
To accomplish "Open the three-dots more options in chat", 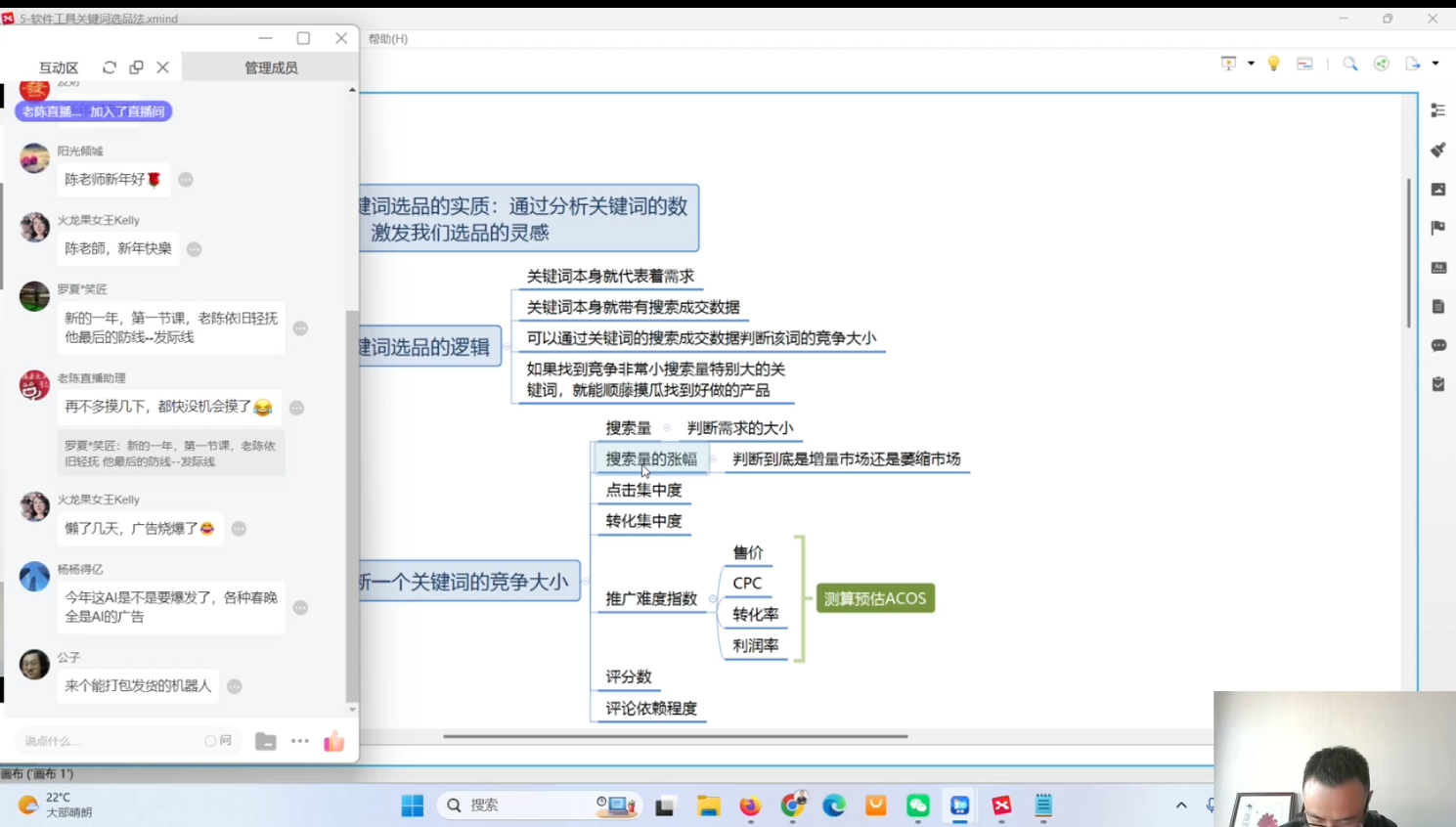I will coord(299,741).
